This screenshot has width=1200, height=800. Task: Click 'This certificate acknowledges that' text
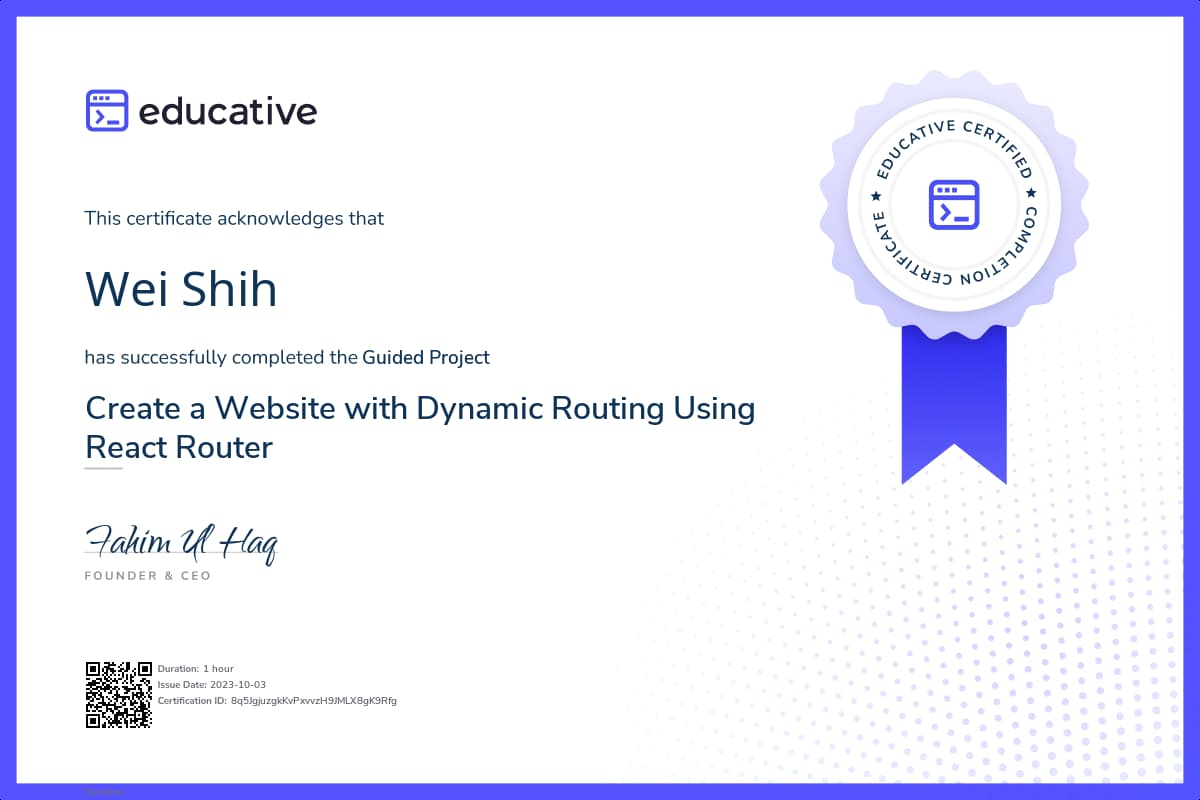(x=234, y=218)
